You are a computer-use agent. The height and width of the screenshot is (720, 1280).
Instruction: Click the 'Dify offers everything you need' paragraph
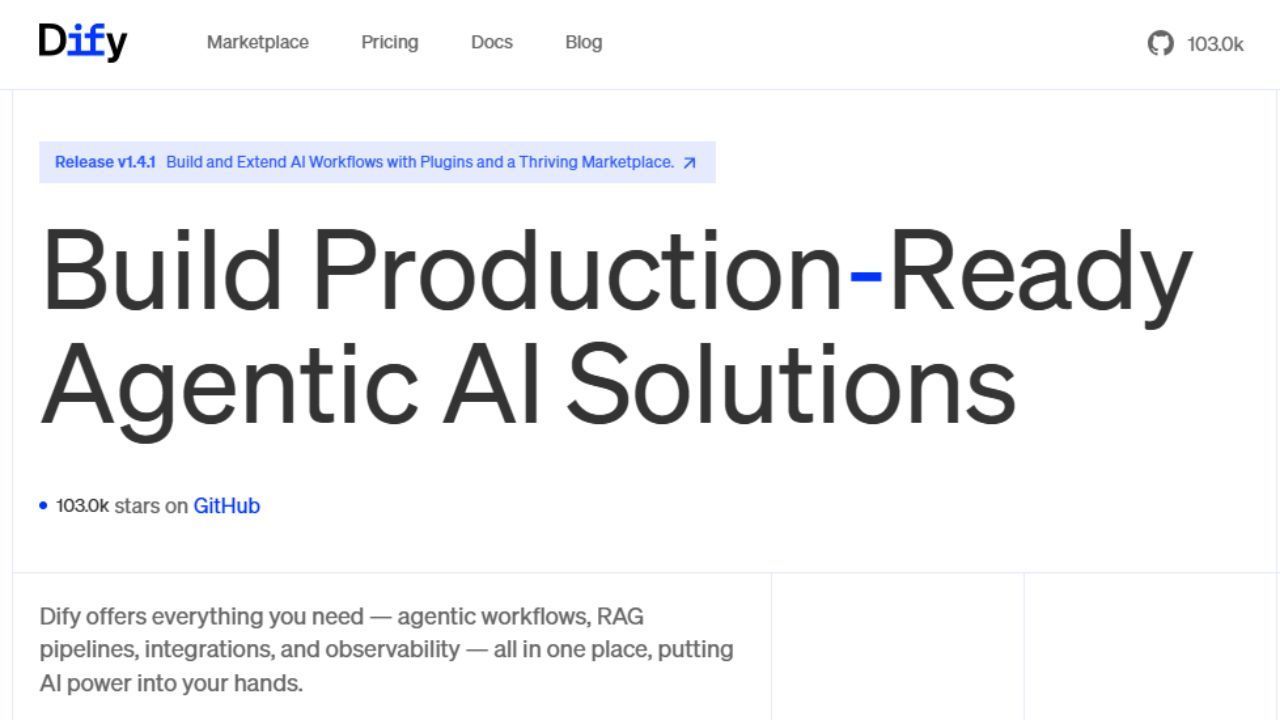(386, 650)
